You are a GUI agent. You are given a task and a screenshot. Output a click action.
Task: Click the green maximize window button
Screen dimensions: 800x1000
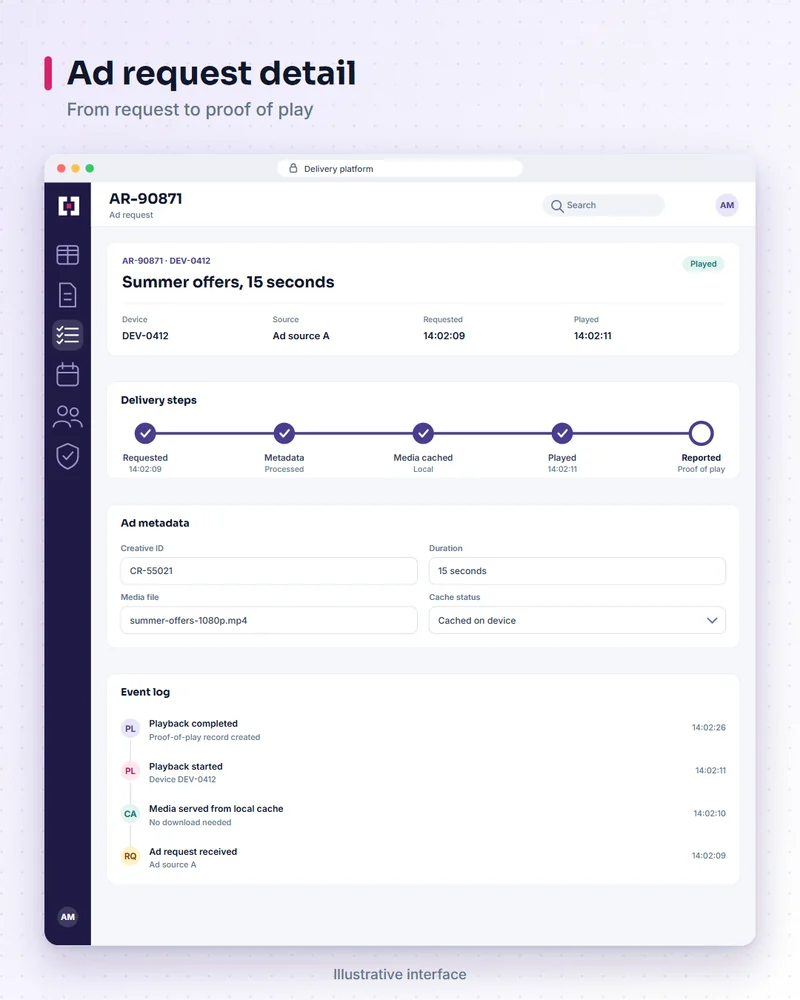click(90, 168)
